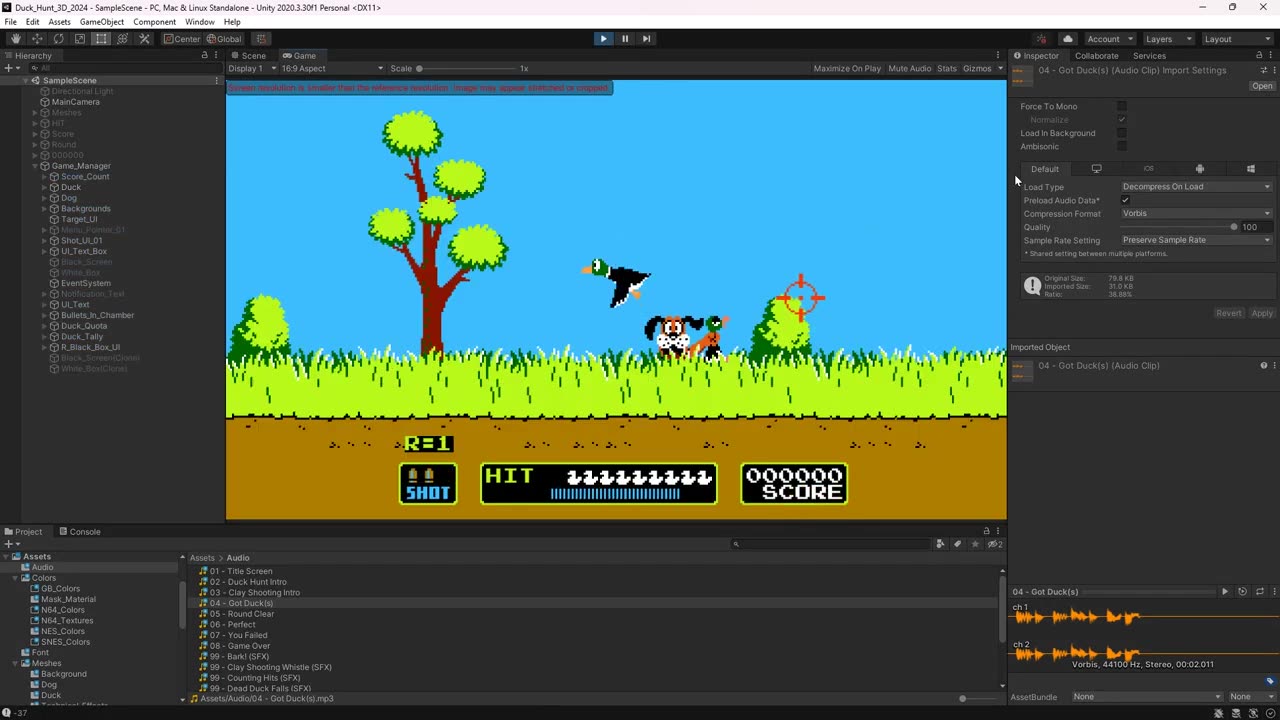This screenshot has width=1280, height=720.
Task: Play the audio clip preview
Action: pos(1225,592)
